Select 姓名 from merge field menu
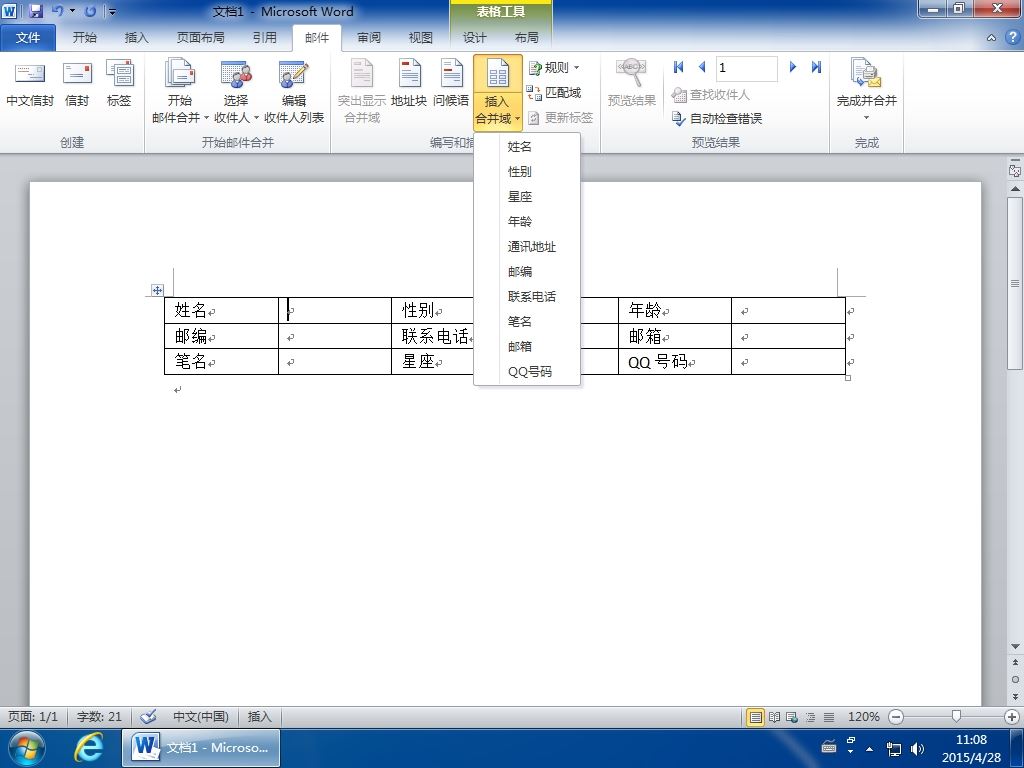 [527, 147]
